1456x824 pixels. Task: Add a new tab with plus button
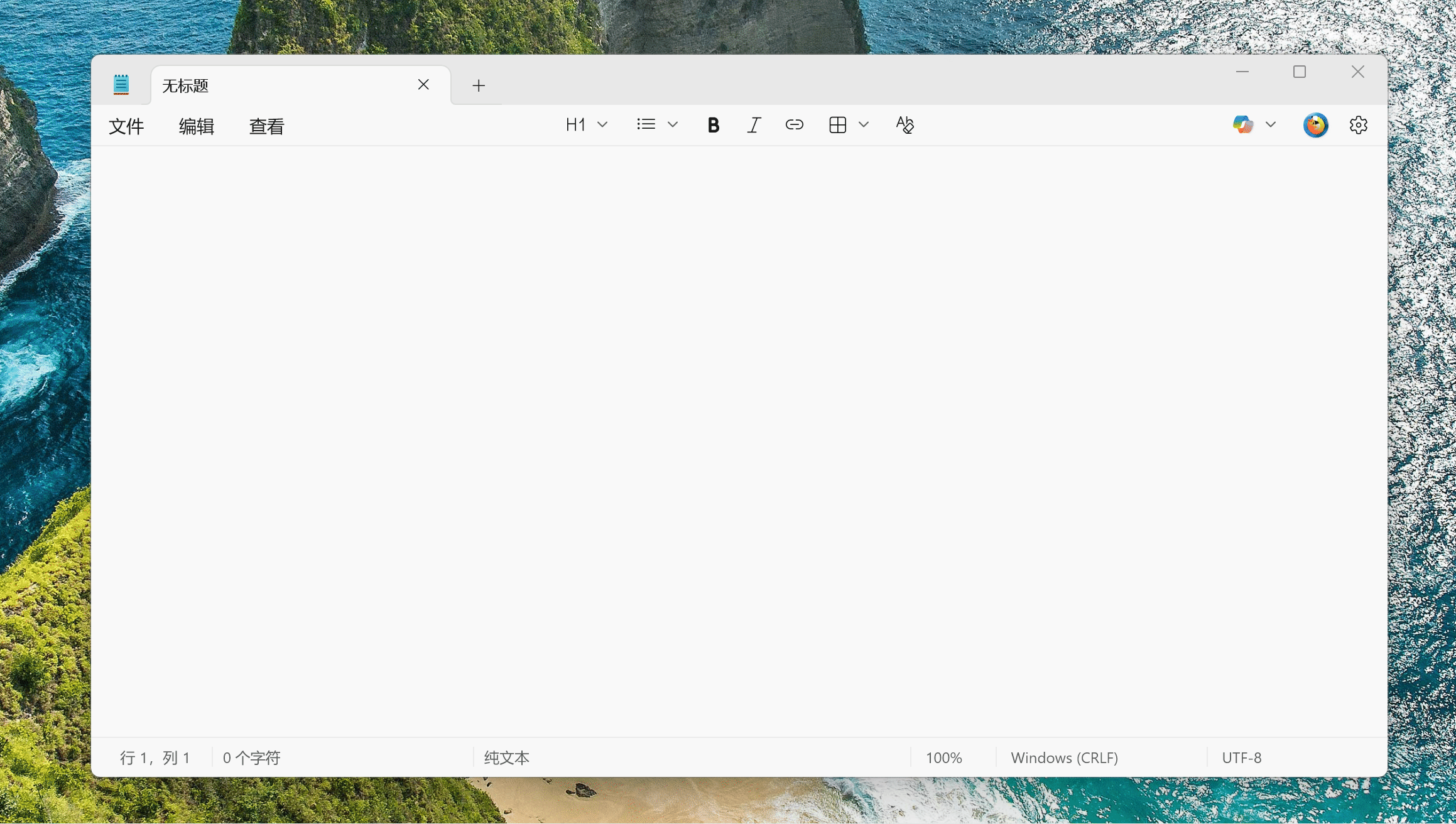pos(479,85)
